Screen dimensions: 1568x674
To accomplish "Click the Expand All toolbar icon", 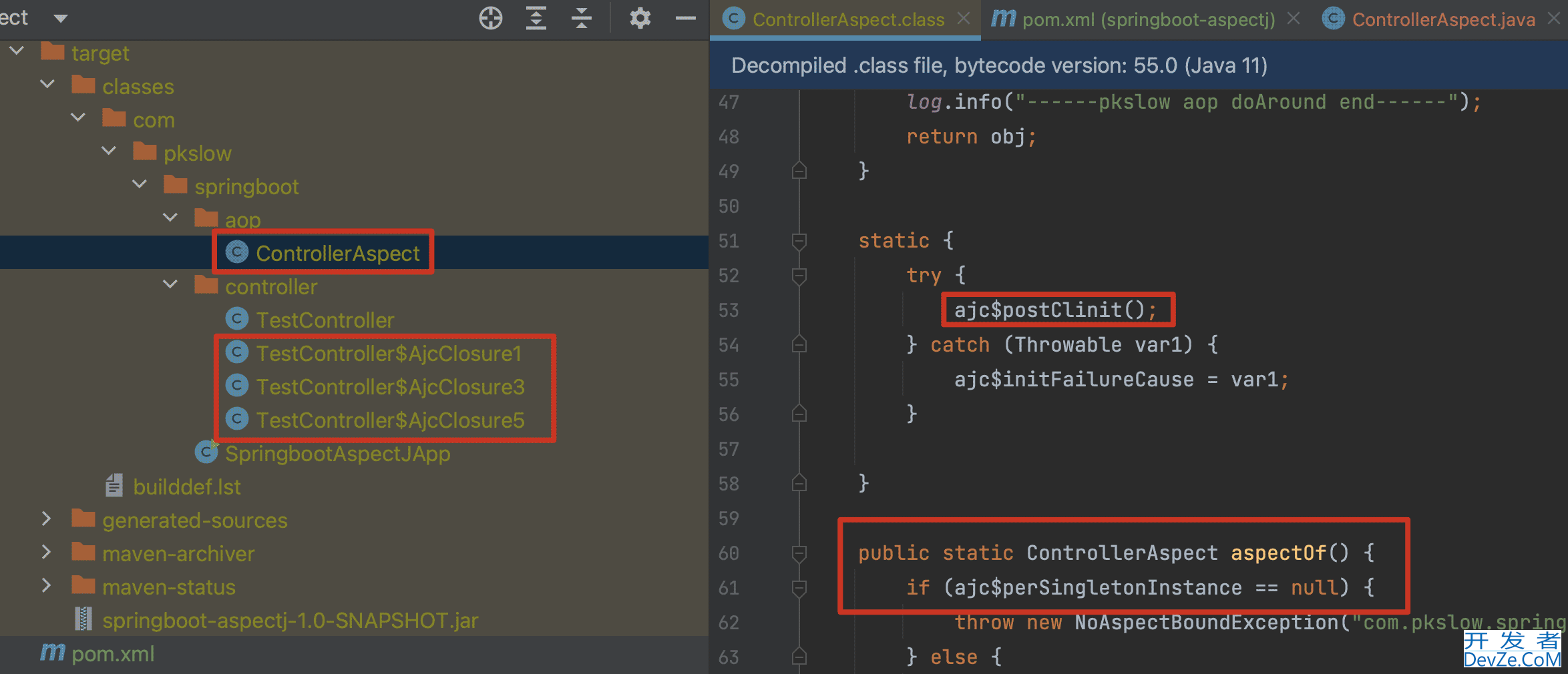I will [536, 18].
